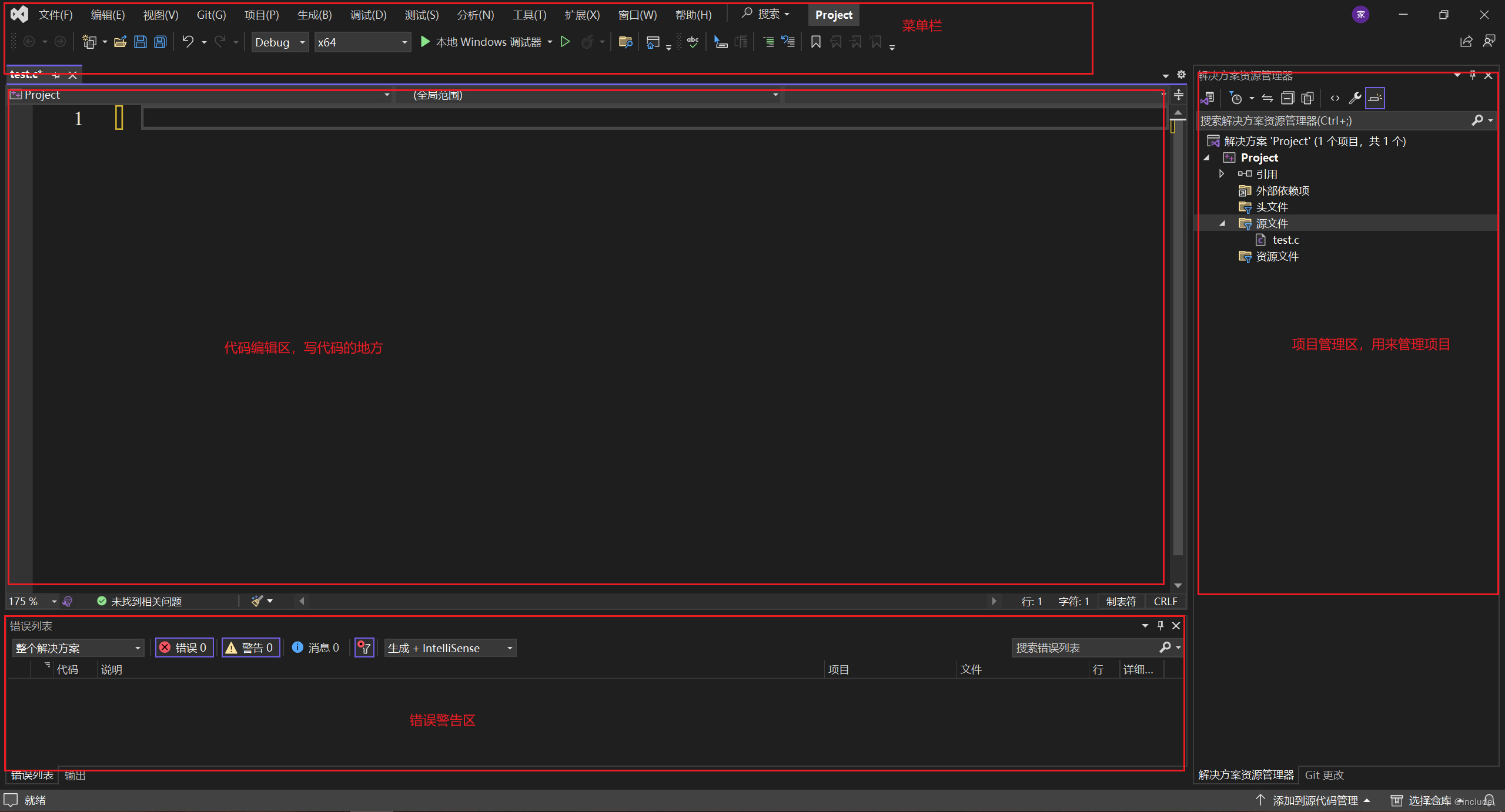This screenshot has width=1505, height=812.
Task: Click the editor settings gear icon
Action: coord(1181,75)
